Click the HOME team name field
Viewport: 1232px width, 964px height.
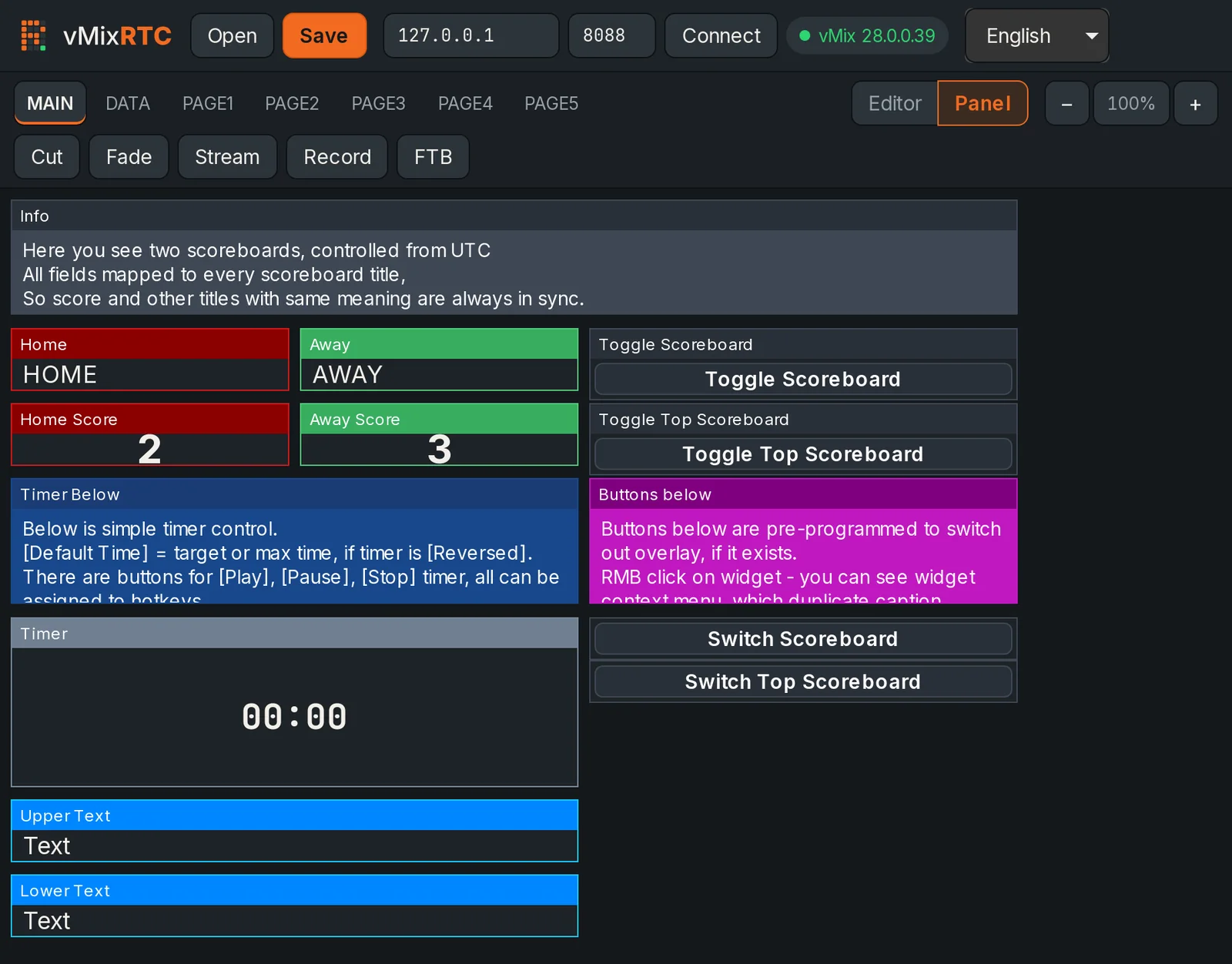pyautogui.click(x=150, y=374)
